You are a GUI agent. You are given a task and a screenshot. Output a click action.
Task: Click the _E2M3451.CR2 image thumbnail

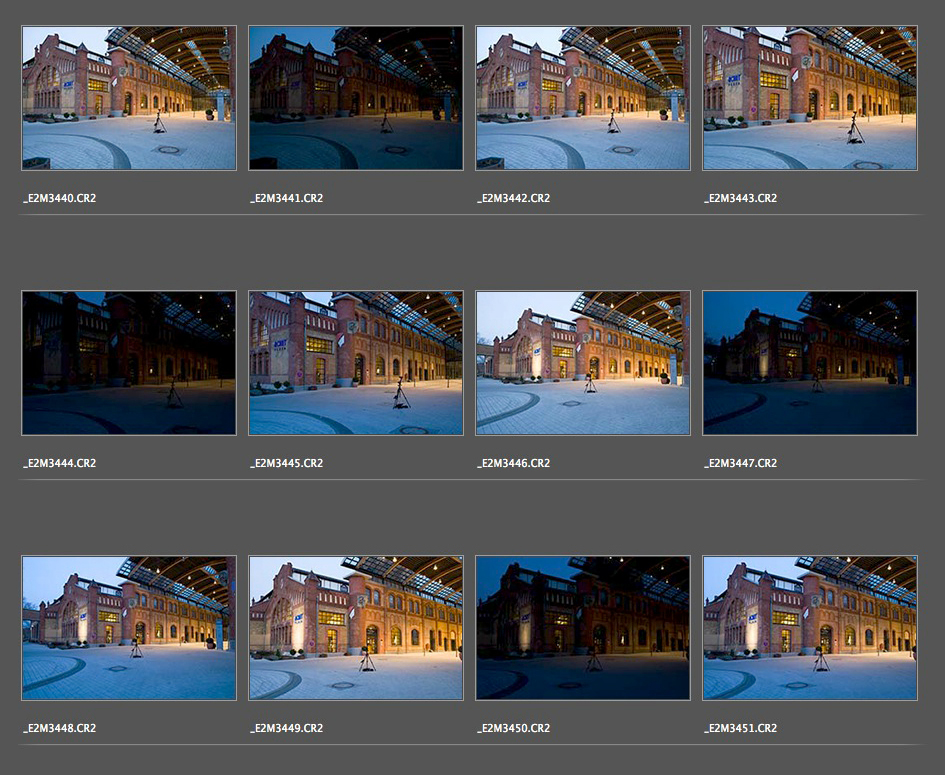810,628
